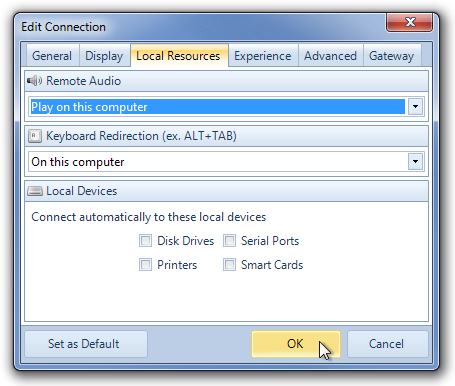The width and height of the screenshot is (455, 386).
Task: Confirm with the OK button
Action: click(x=296, y=344)
